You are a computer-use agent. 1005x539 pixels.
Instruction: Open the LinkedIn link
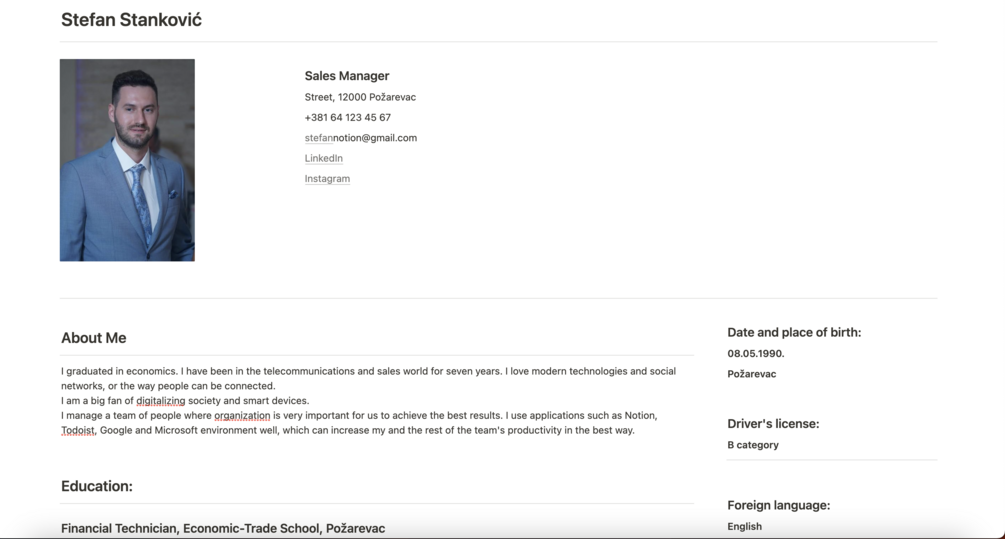click(x=324, y=158)
